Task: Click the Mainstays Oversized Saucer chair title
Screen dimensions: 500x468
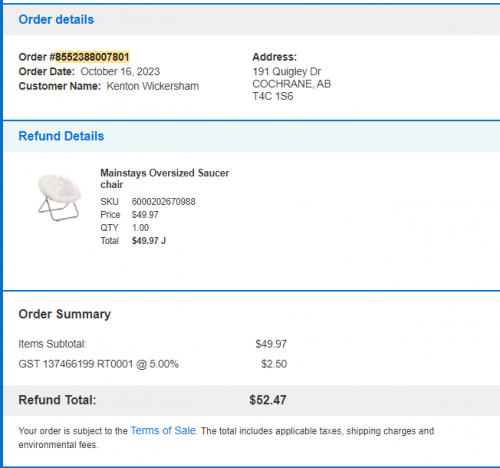Action: [x=165, y=179]
